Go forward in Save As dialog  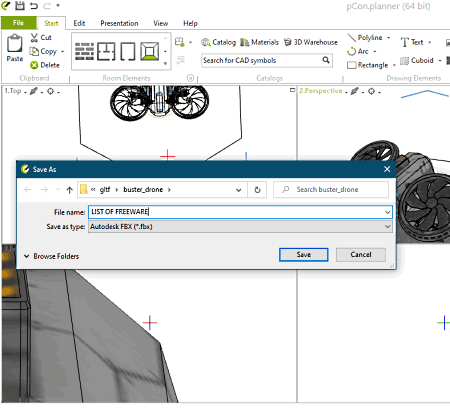(x=44, y=190)
